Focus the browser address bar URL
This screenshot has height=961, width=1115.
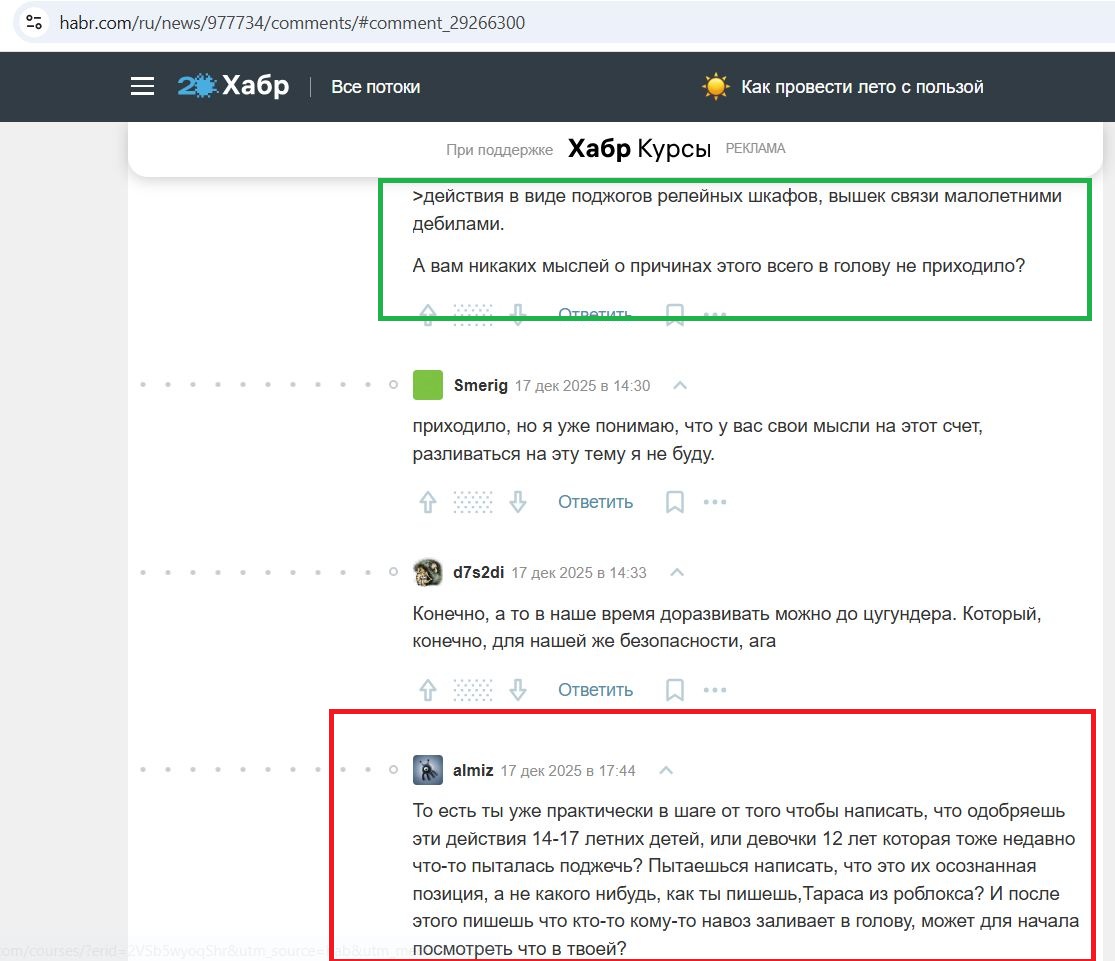coord(292,23)
